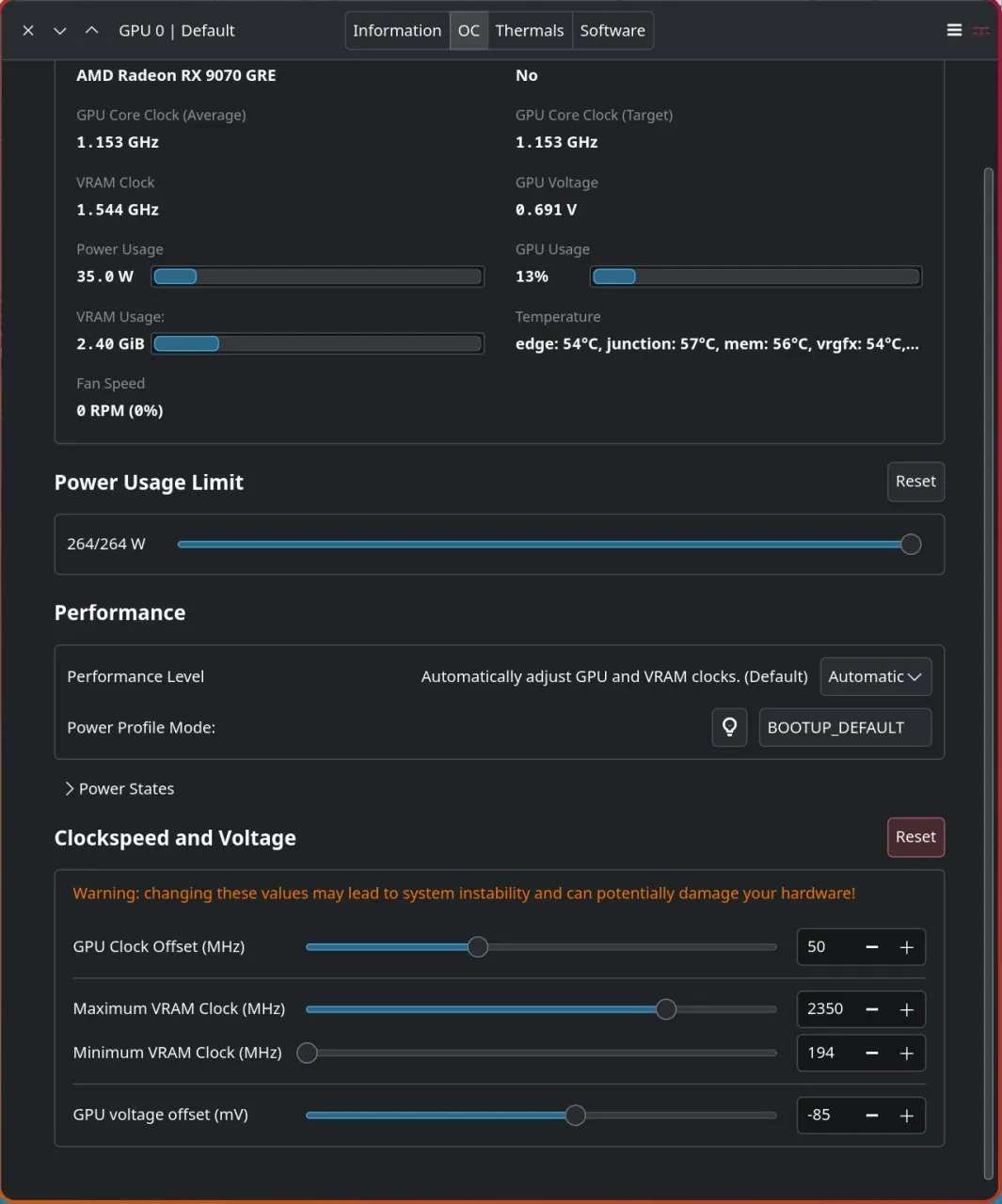Reset Clockspeed and Voltage settings

pos(915,837)
